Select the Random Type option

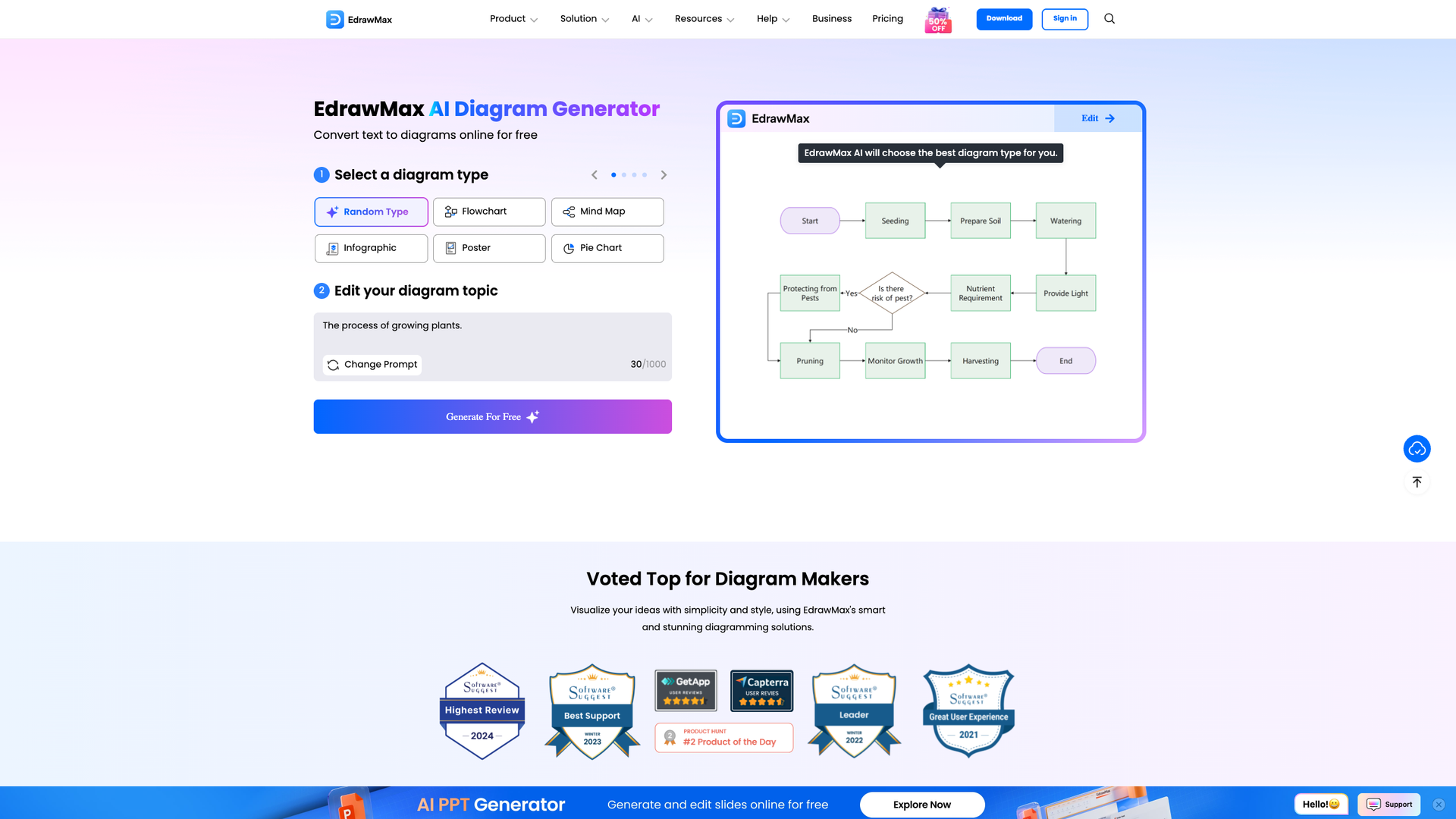[371, 212]
